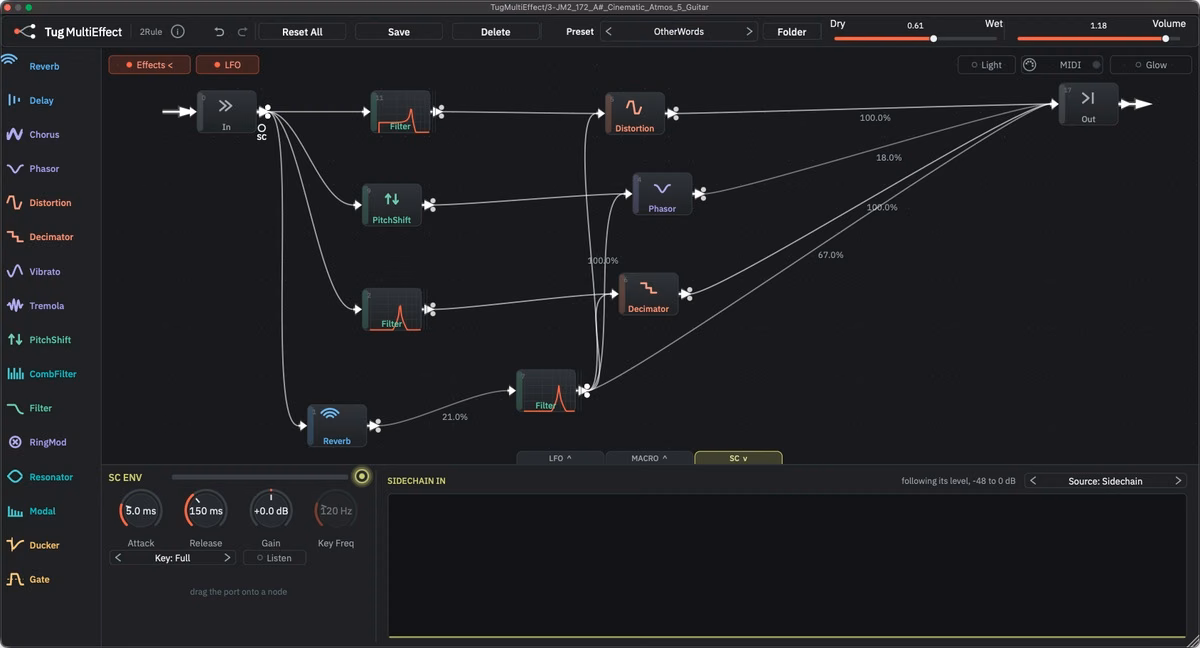Open the preset Folder button
The height and width of the screenshot is (648, 1200).
tap(792, 32)
